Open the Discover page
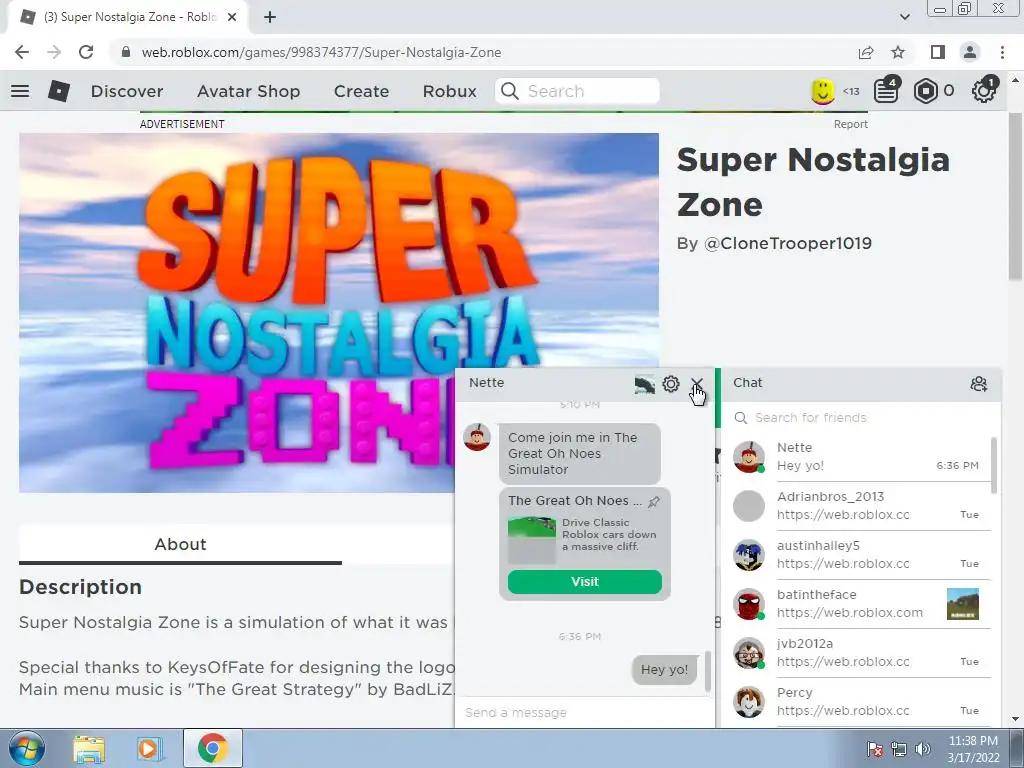 (x=127, y=91)
